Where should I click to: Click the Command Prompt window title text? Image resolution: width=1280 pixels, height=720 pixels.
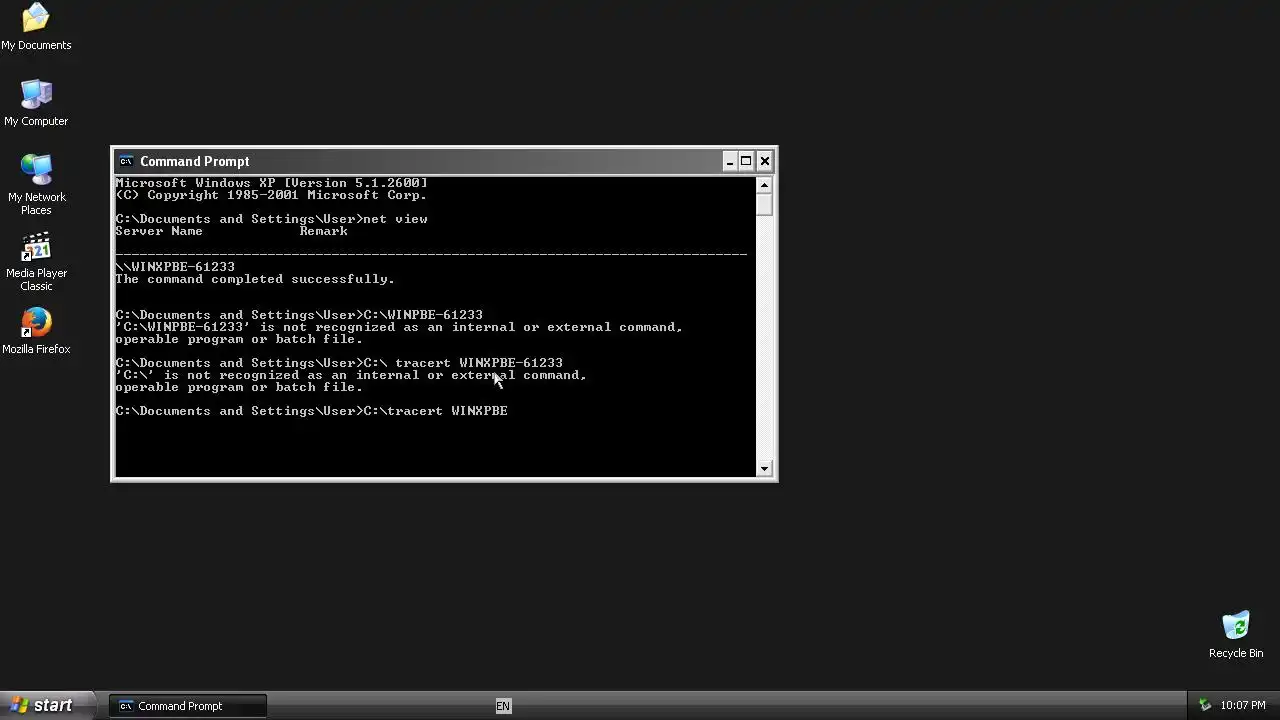195,161
